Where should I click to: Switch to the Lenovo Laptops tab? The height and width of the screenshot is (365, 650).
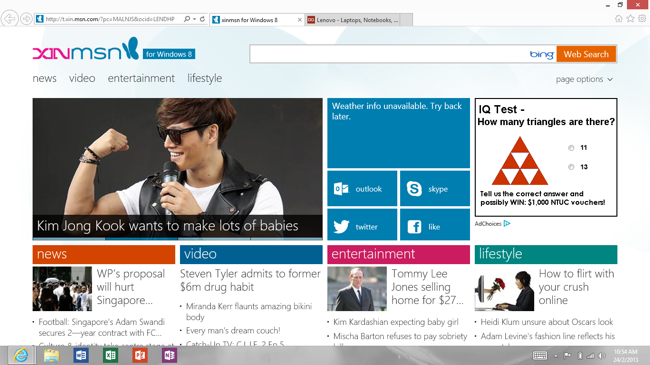[353, 19]
